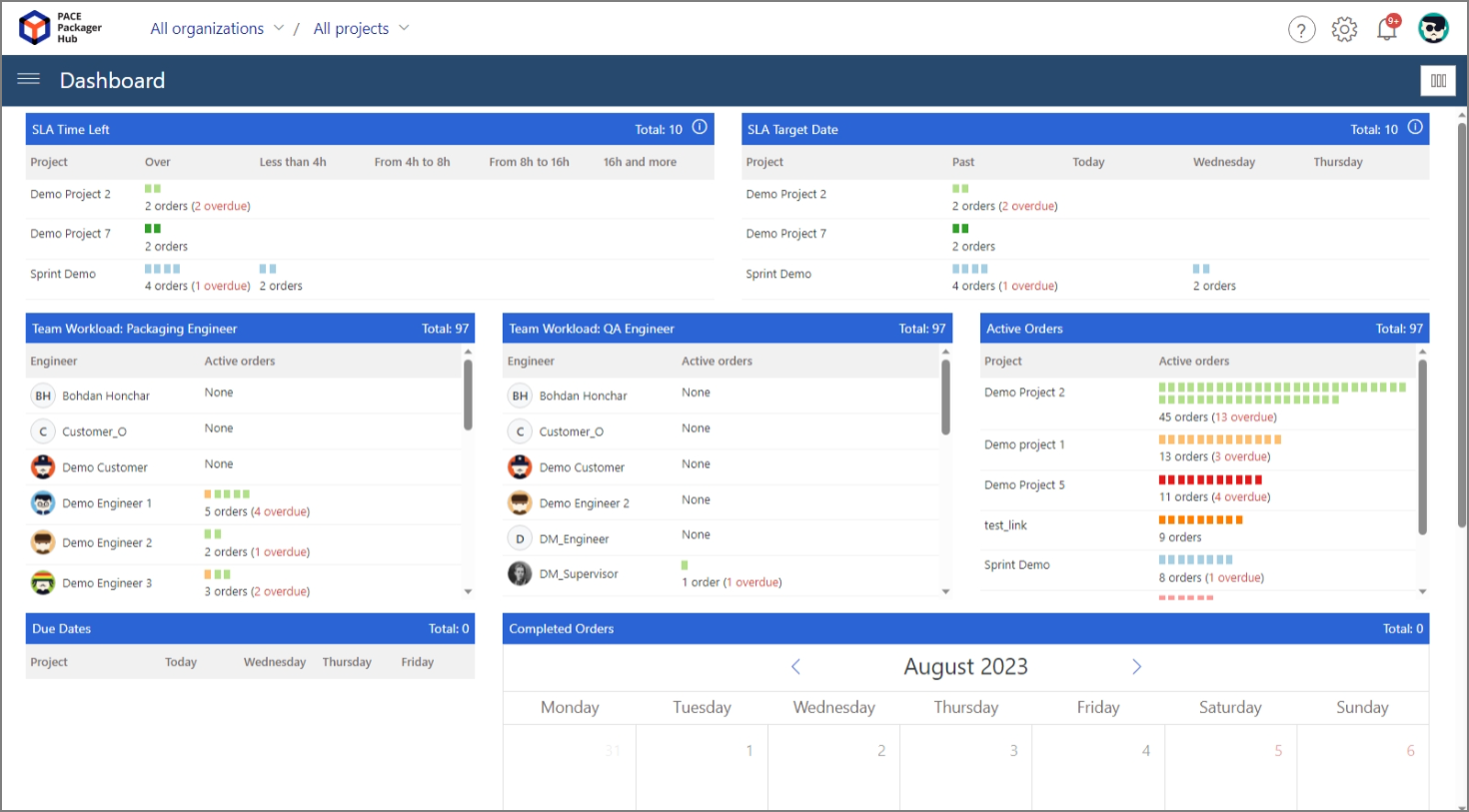Click the info icon on SLA Time Left

pos(700,128)
